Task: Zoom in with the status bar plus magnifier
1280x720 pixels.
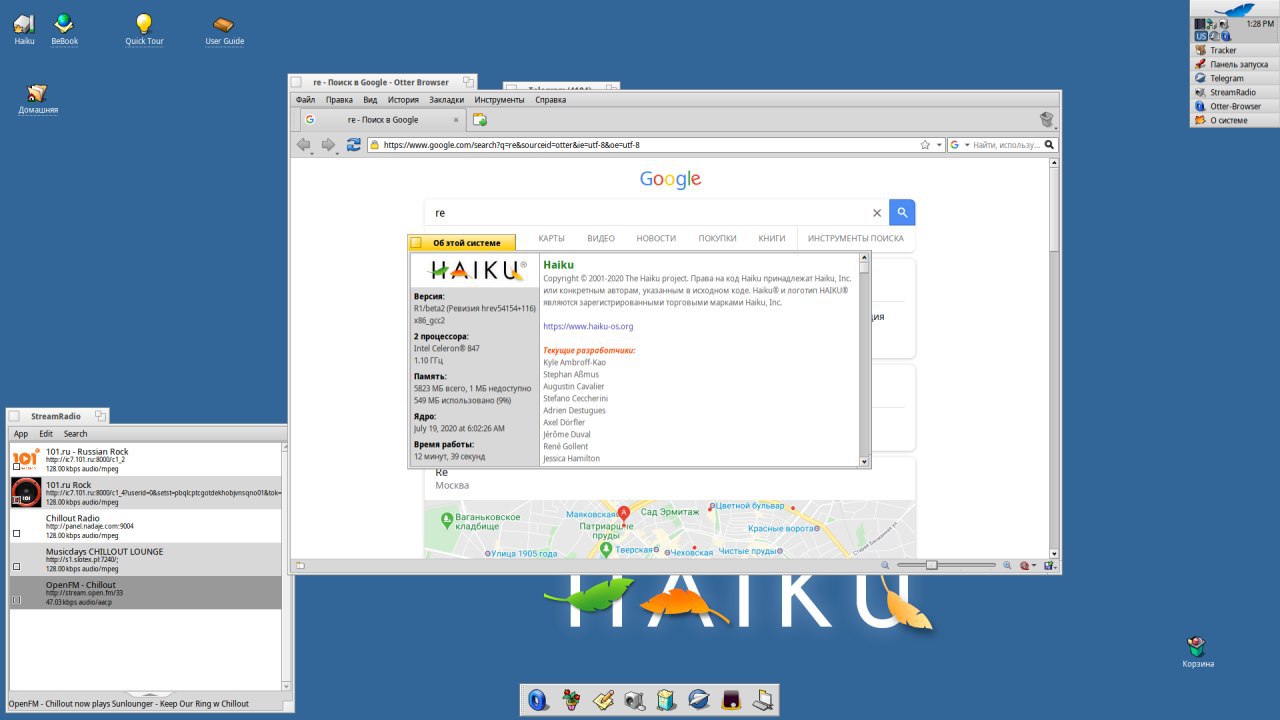Action: pos(1007,566)
